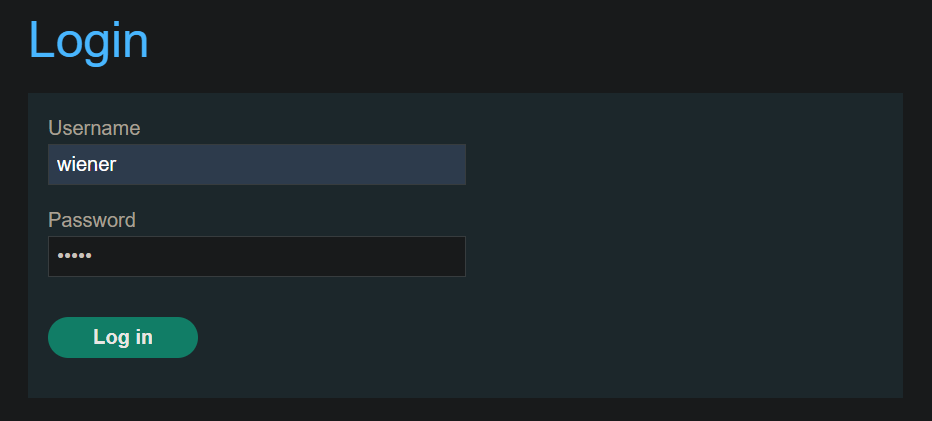The width and height of the screenshot is (932, 421).
Task: Click the Username label text
Action: [94, 128]
